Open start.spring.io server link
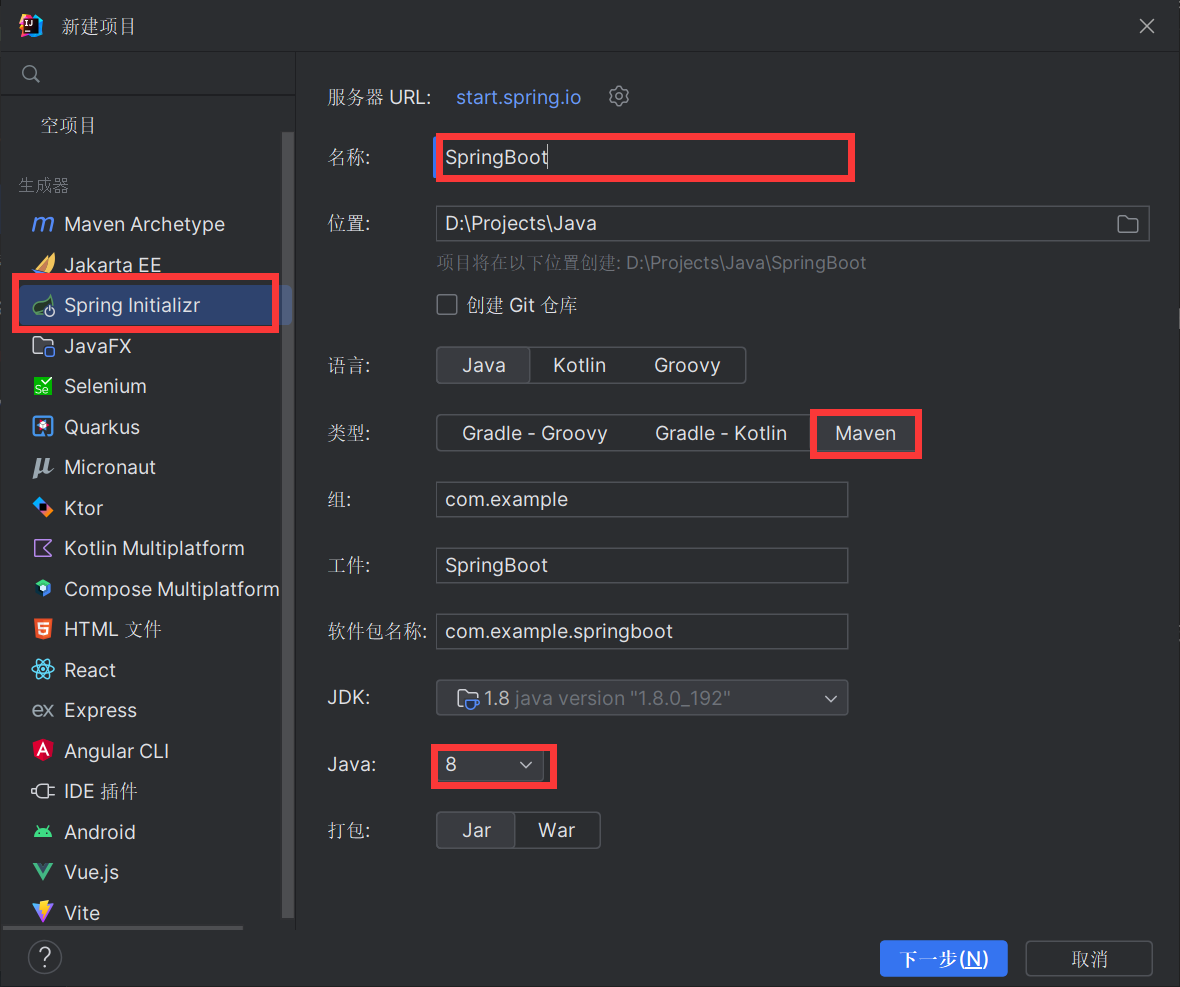This screenshot has width=1180, height=987. click(x=519, y=97)
